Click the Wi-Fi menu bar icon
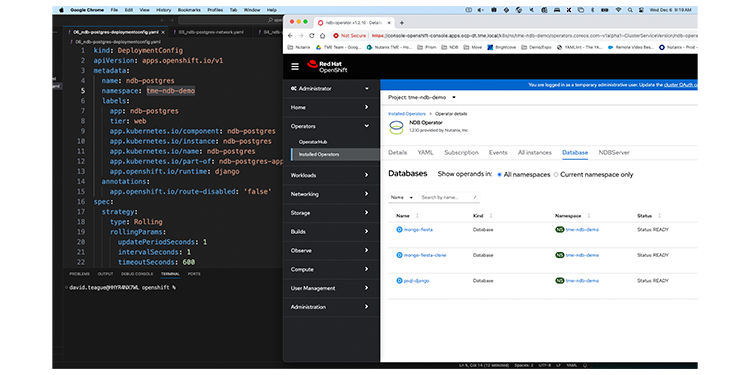Viewport: 750px width, 375px height. 618,10
